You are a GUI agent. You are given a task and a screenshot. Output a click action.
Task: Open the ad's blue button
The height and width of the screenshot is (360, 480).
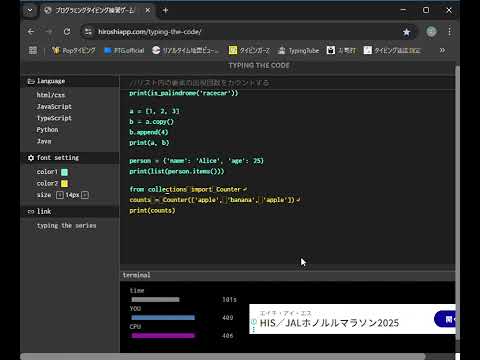[445, 319]
